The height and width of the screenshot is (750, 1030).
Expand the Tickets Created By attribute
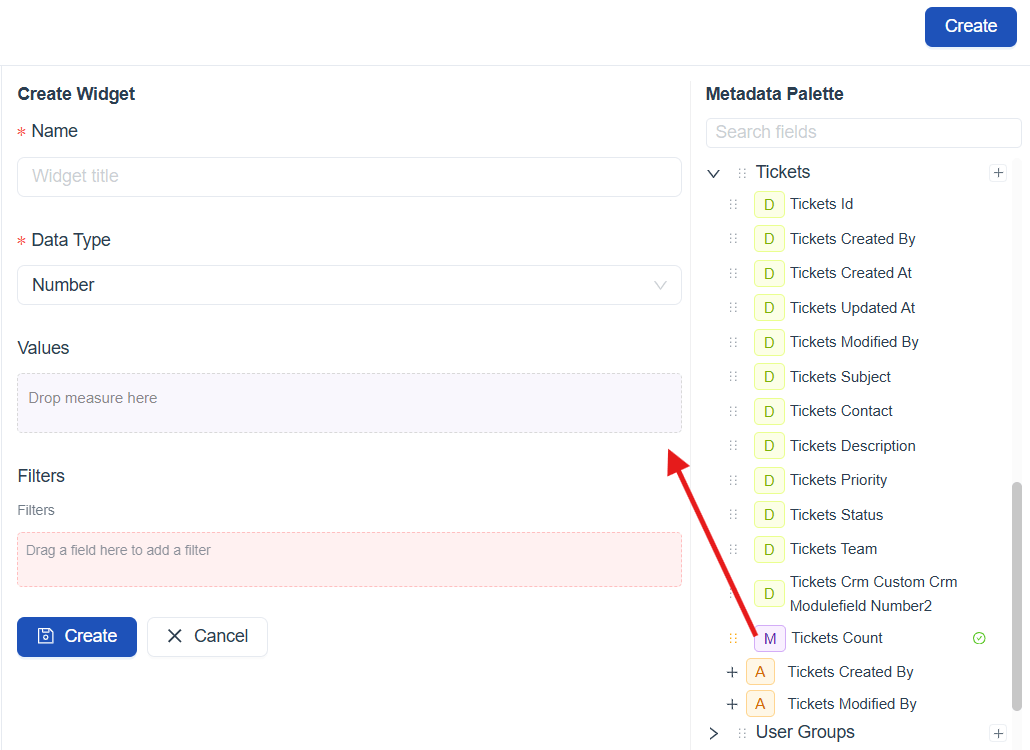(x=732, y=672)
